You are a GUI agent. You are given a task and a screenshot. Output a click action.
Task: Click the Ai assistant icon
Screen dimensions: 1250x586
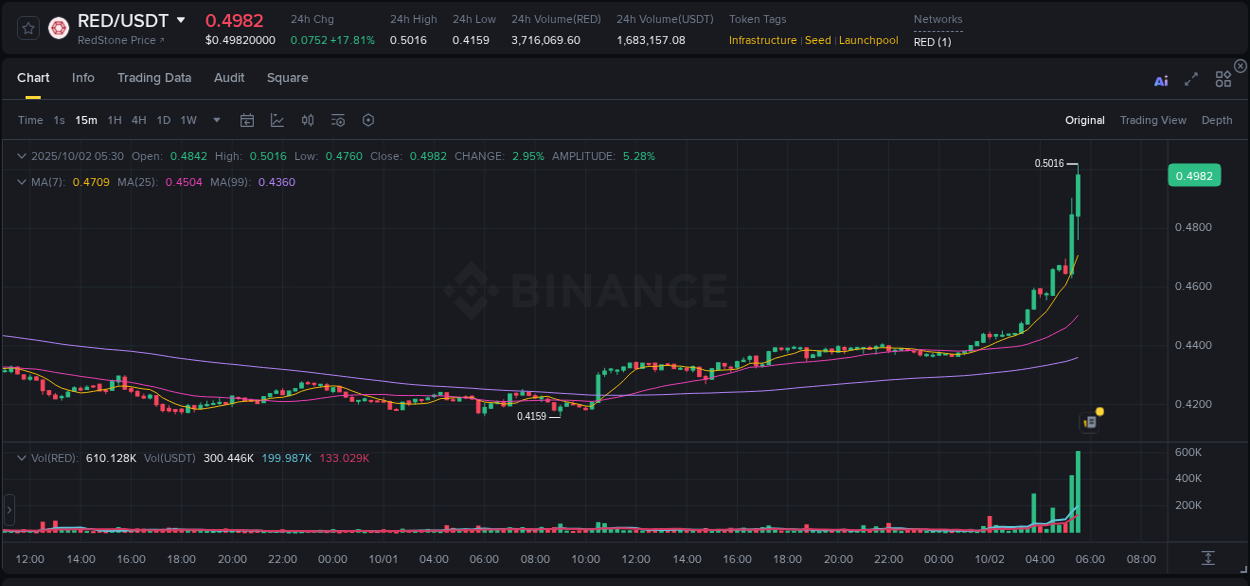(1161, 81)
